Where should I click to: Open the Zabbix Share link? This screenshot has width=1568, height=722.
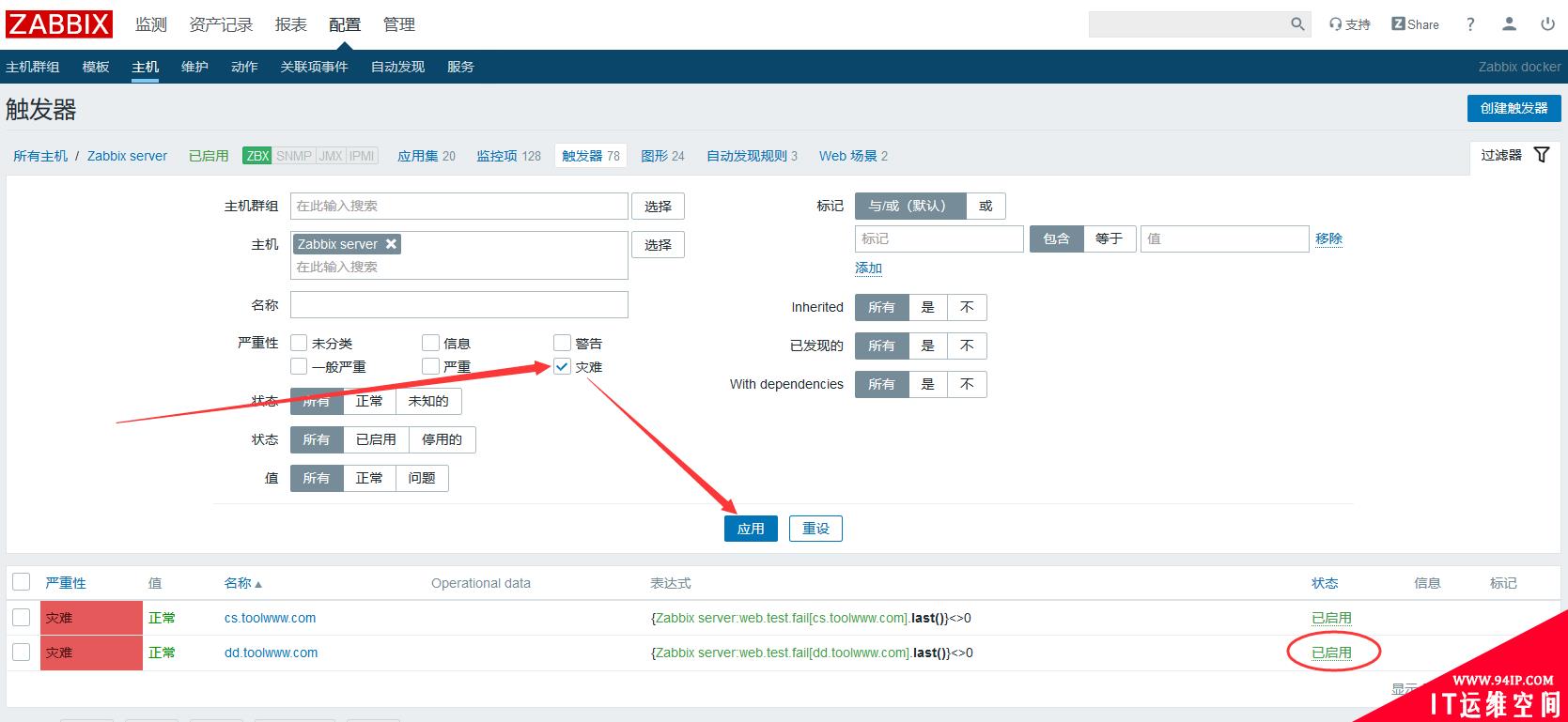[x=1416, y=24]
